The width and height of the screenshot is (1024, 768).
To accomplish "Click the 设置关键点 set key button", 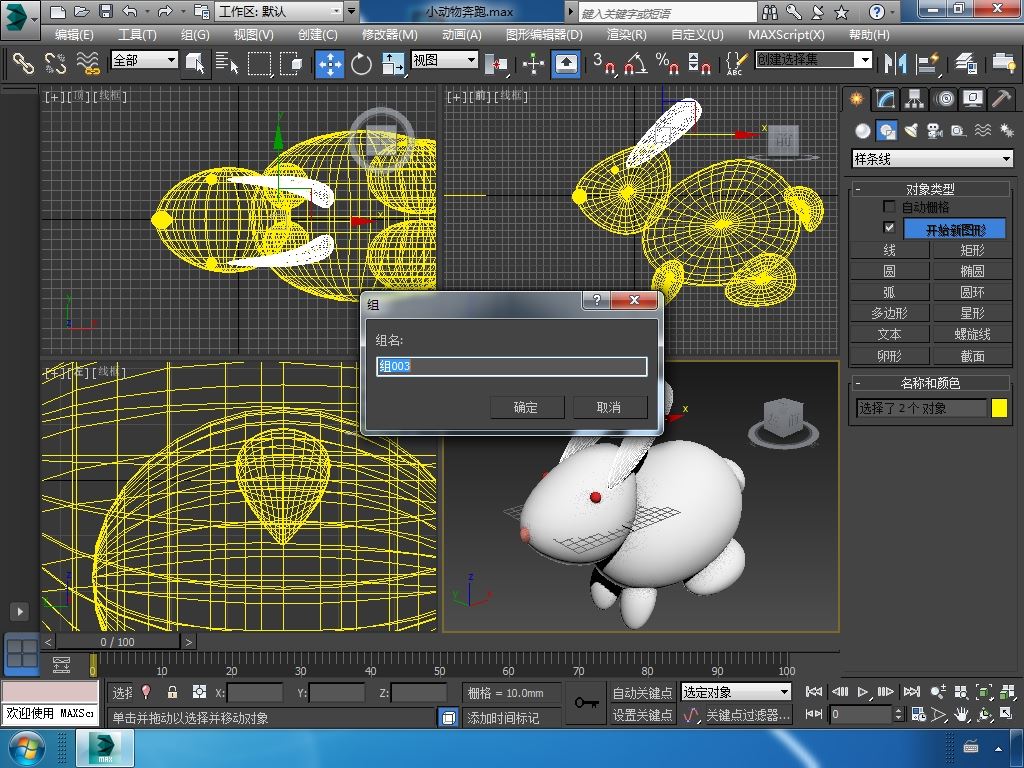I will click(x=643, y=715).
